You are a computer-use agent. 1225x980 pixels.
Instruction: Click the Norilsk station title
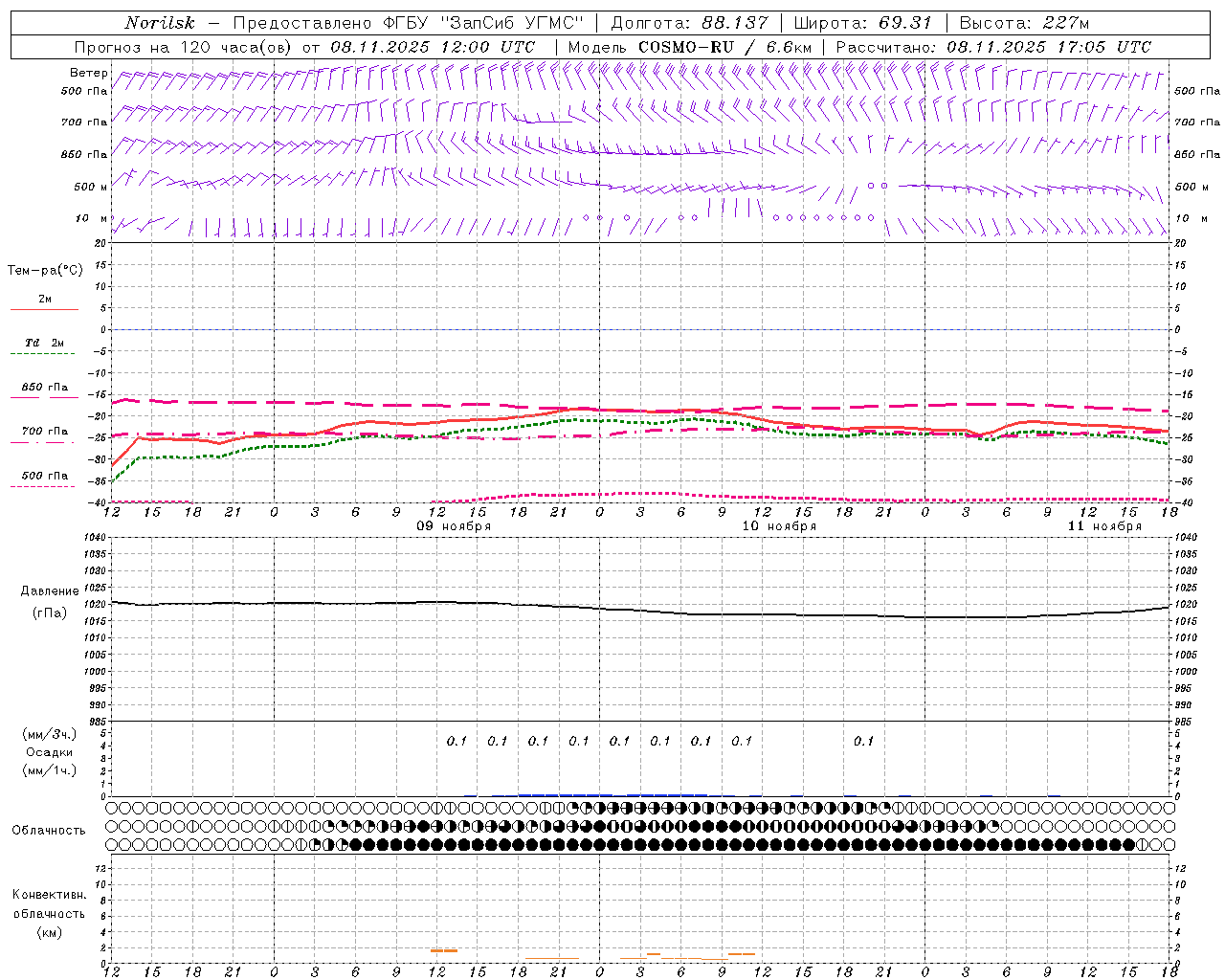160,23
